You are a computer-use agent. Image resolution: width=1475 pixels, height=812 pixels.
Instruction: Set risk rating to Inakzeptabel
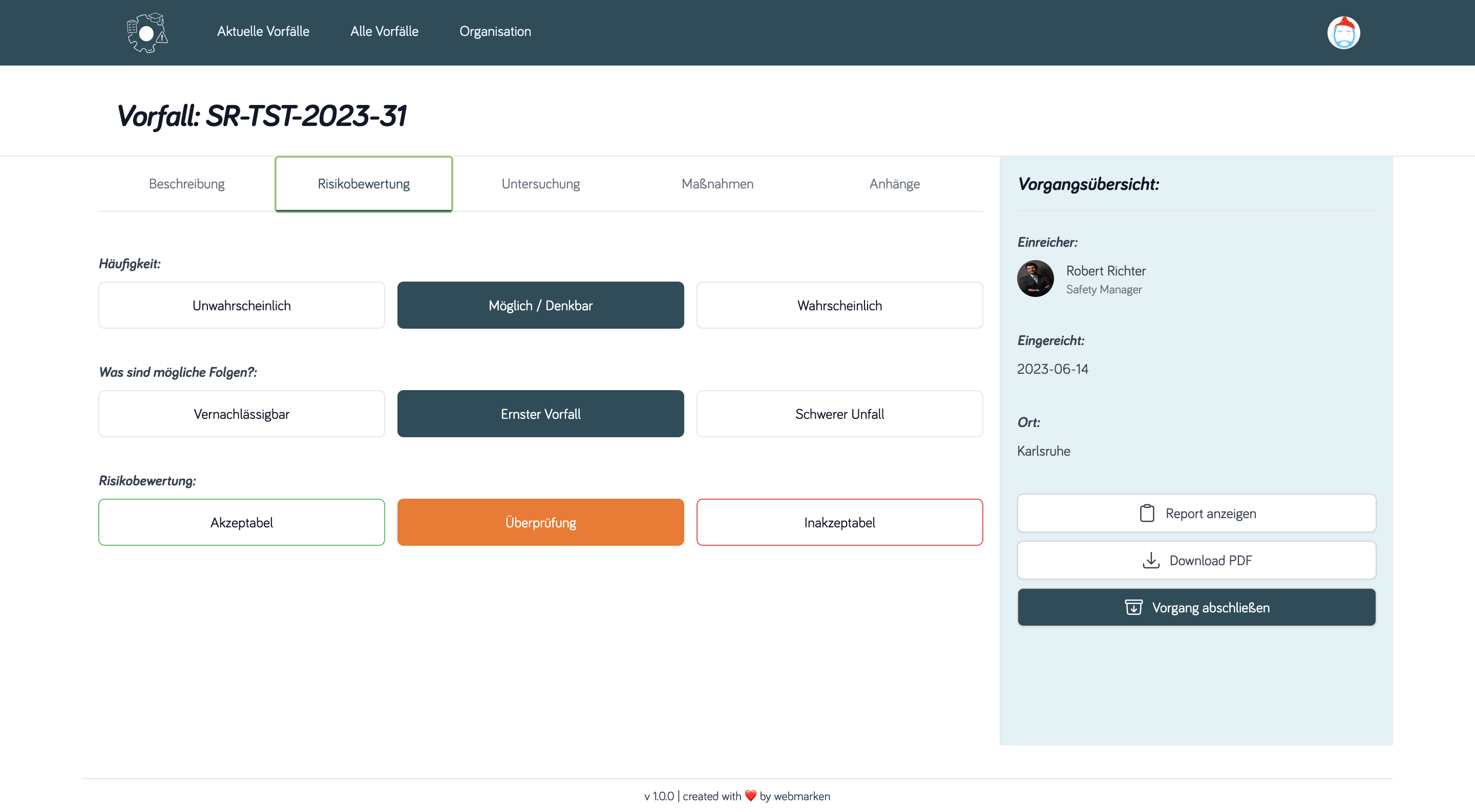(839, 522)
